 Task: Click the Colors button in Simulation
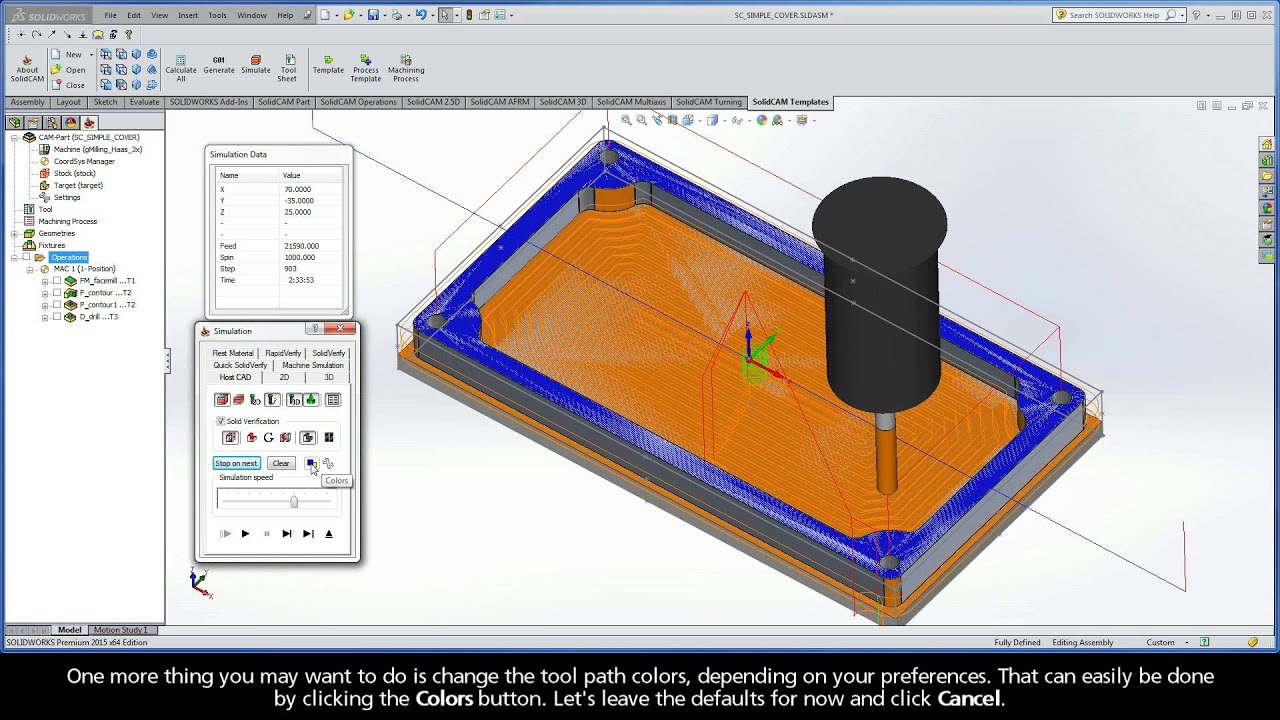point(312,463)
